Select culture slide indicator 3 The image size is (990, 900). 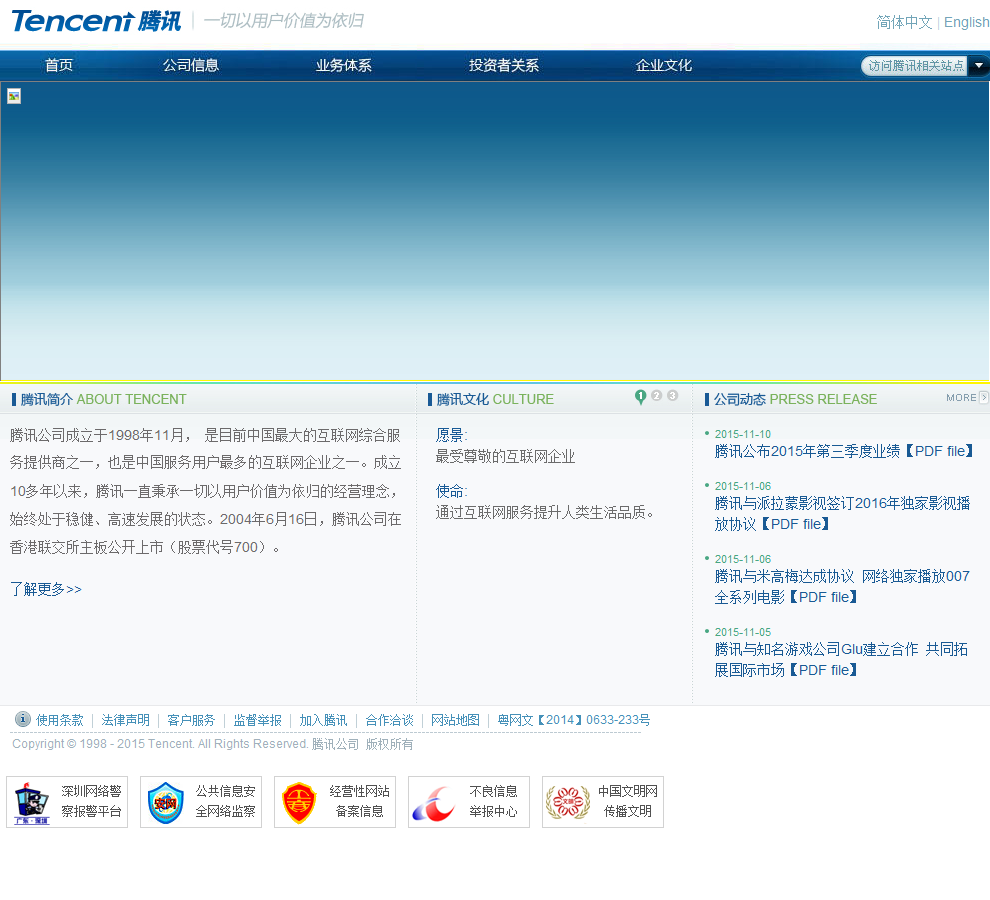click(x=673, y=395)
